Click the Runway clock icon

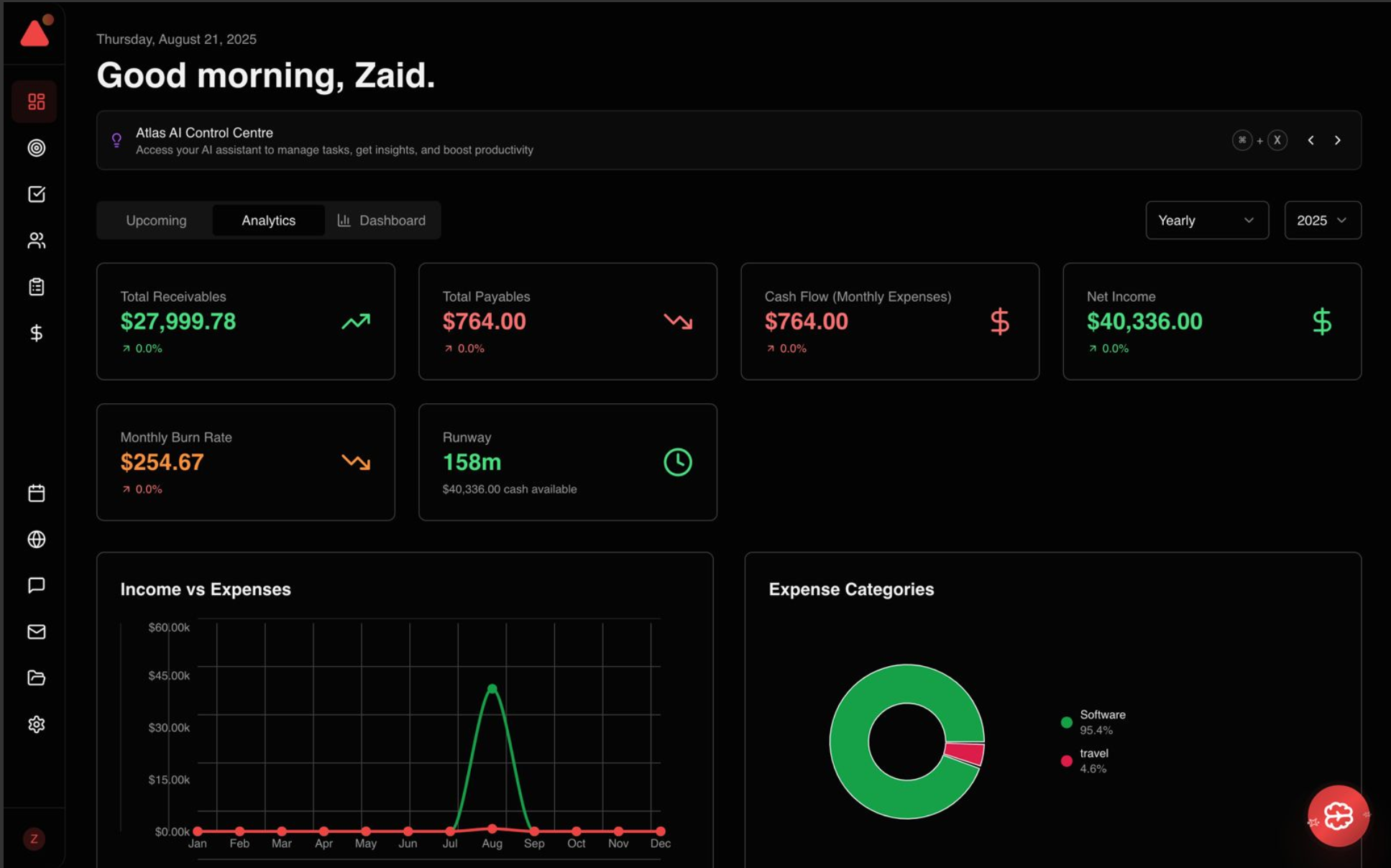[x=677, y=462]
